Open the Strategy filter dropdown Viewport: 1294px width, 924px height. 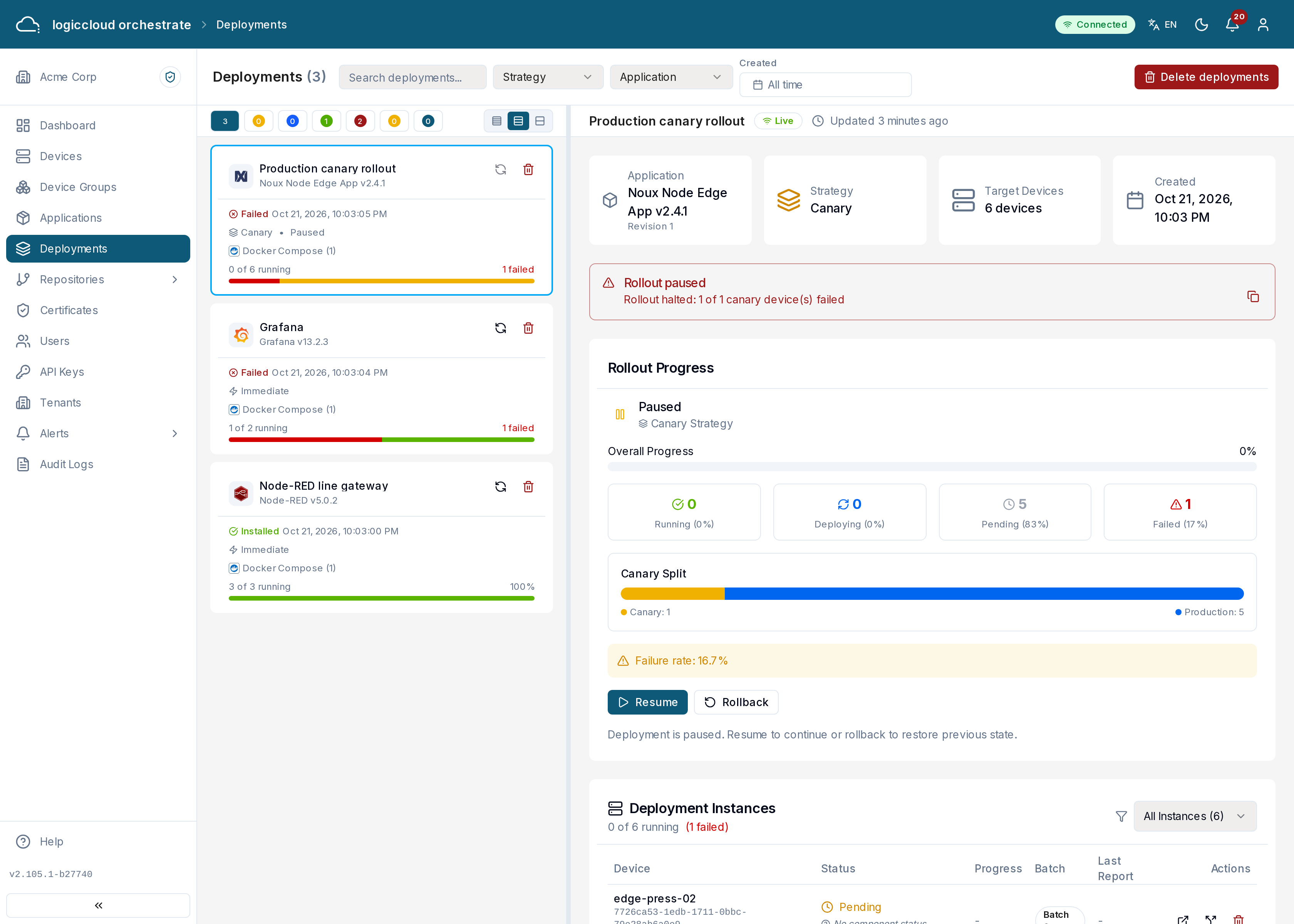tap(548, 77)
